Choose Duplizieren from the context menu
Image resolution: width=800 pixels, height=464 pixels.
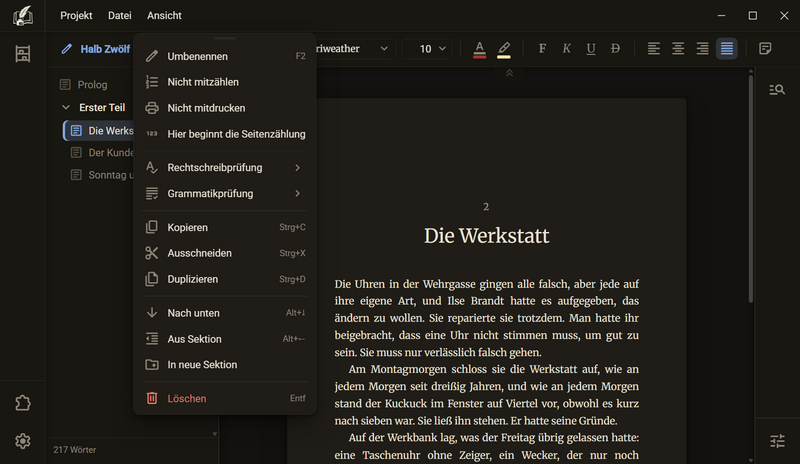click(x=225, y=279)
